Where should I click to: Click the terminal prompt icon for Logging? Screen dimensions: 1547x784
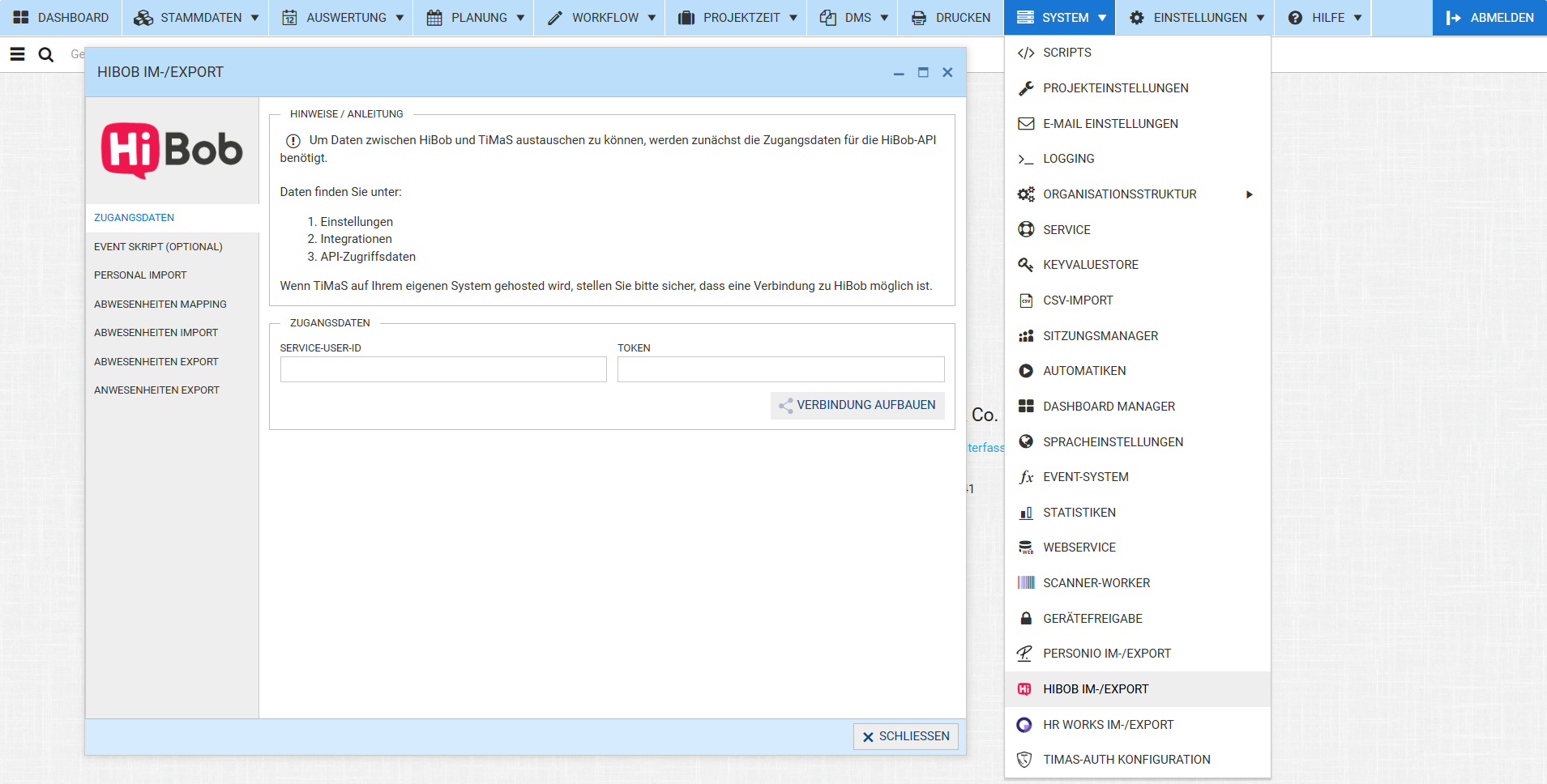(1026, 159)
